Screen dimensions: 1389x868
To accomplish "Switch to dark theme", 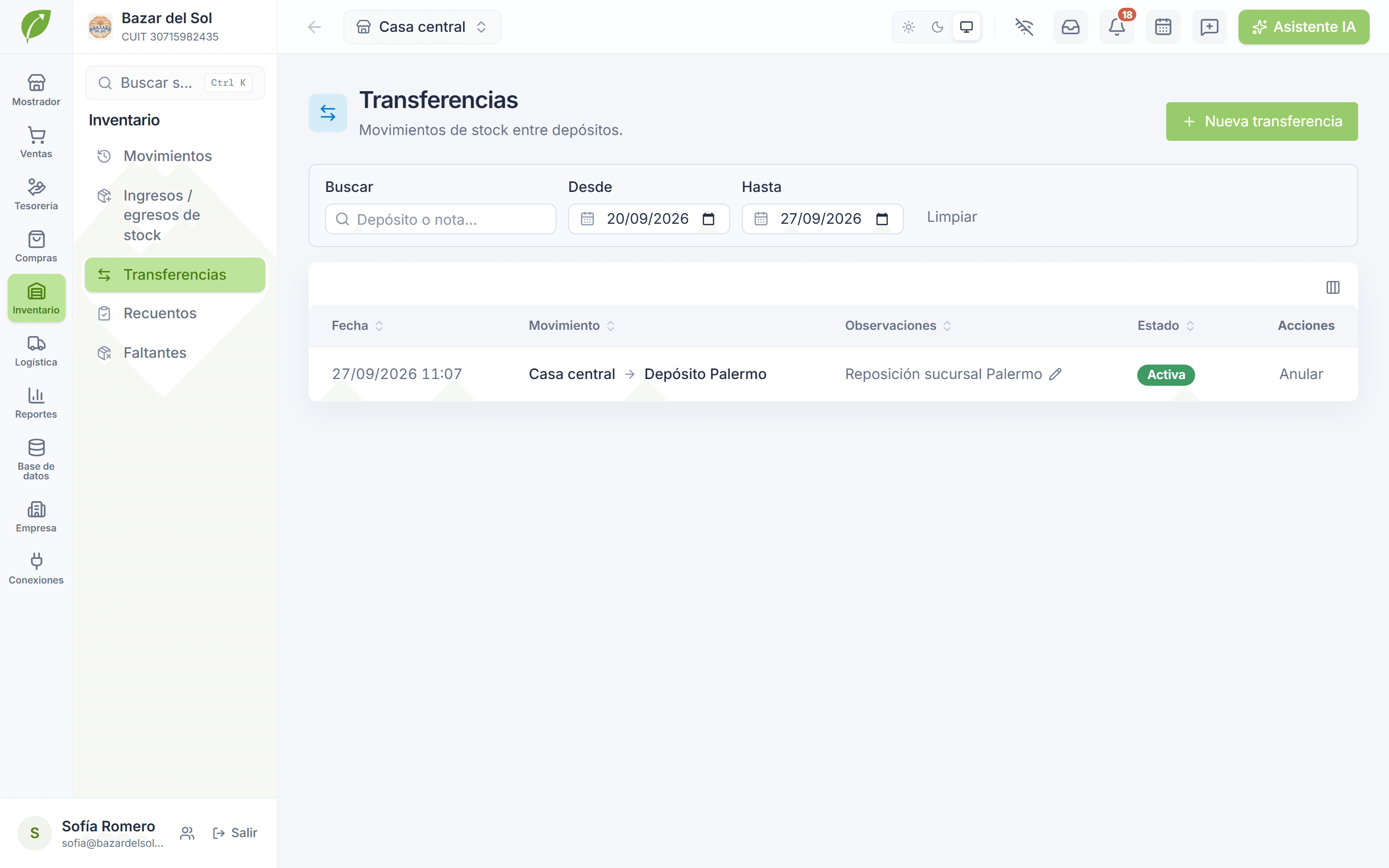I will click(x=937, y=27).
